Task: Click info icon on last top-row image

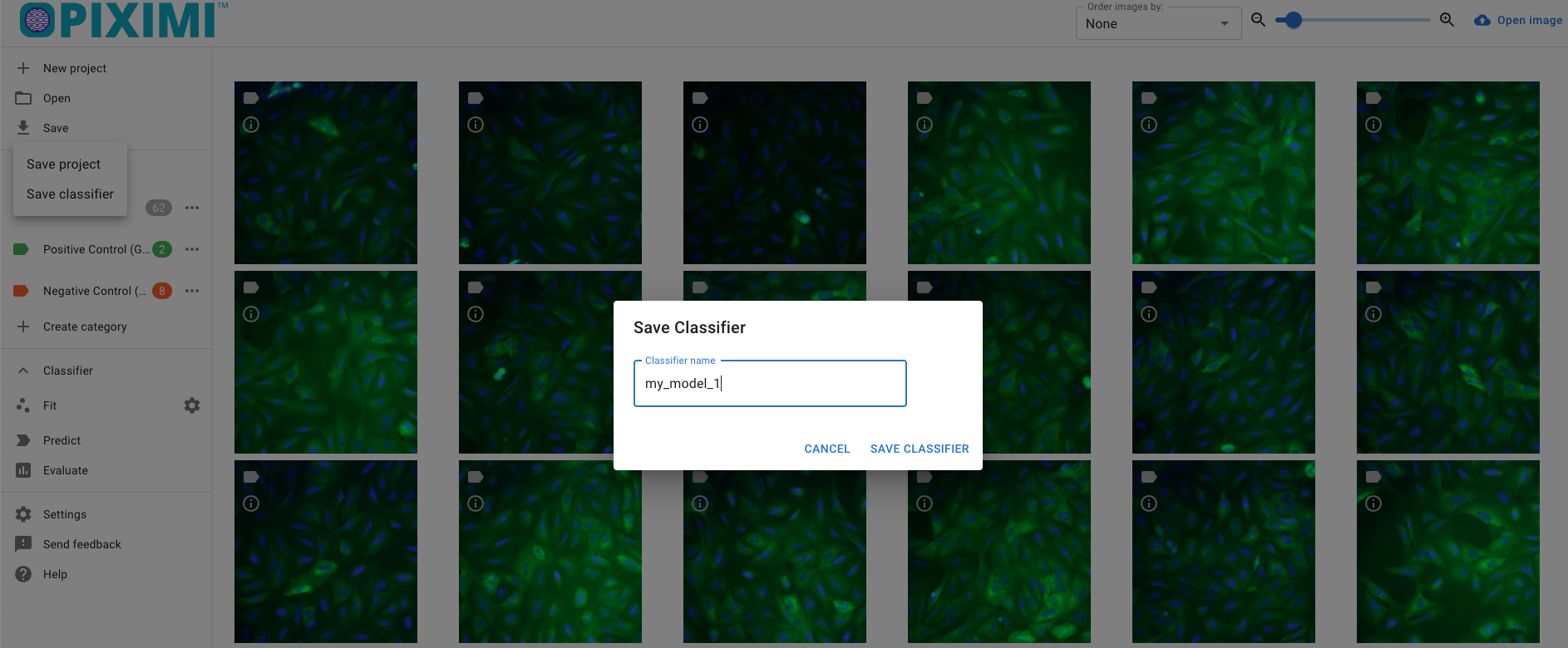Action: (x=1373, y=125)
